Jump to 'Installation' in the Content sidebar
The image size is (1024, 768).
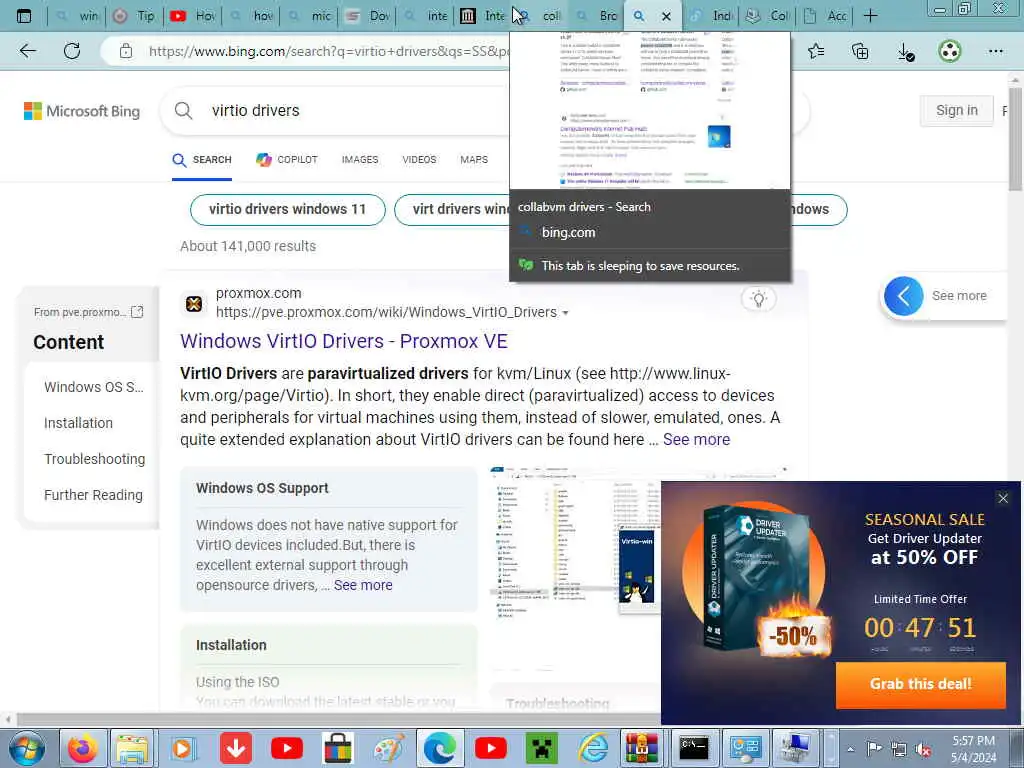[78, 423]
